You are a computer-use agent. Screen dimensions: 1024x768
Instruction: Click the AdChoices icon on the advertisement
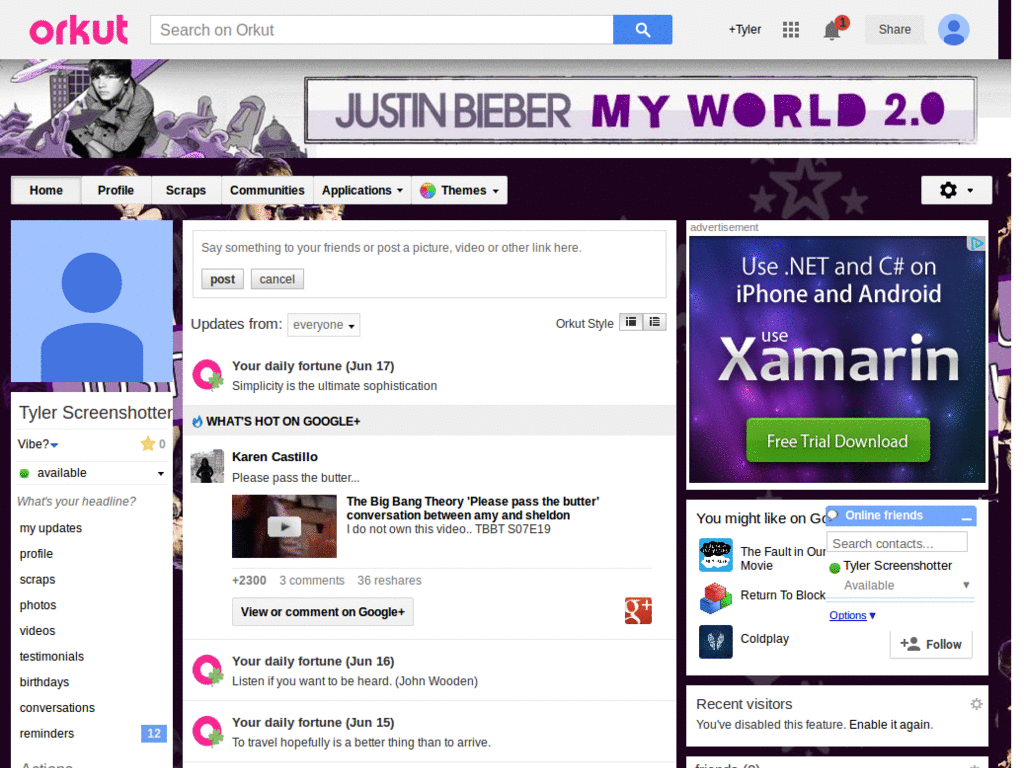pyautogui.click(x=976, y=244)
